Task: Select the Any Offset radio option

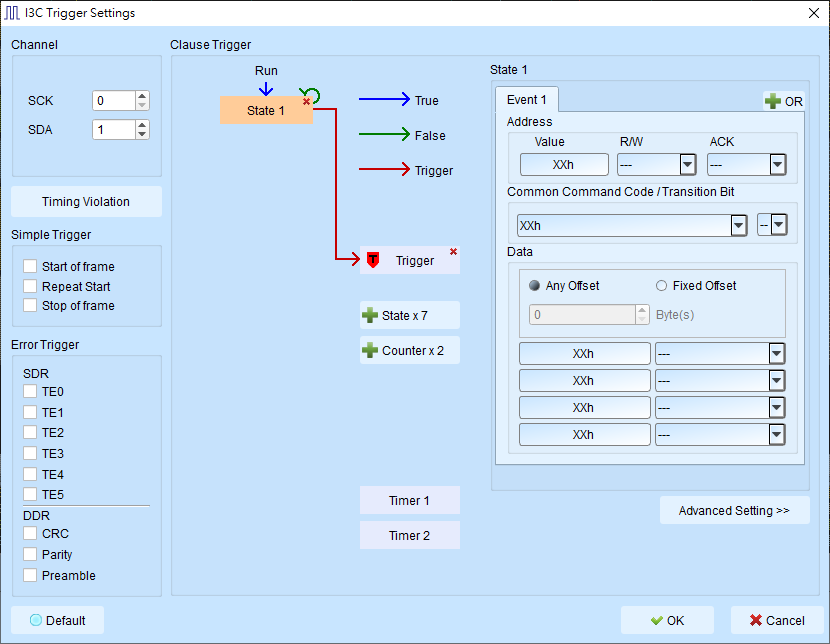Action: [535, 286]
